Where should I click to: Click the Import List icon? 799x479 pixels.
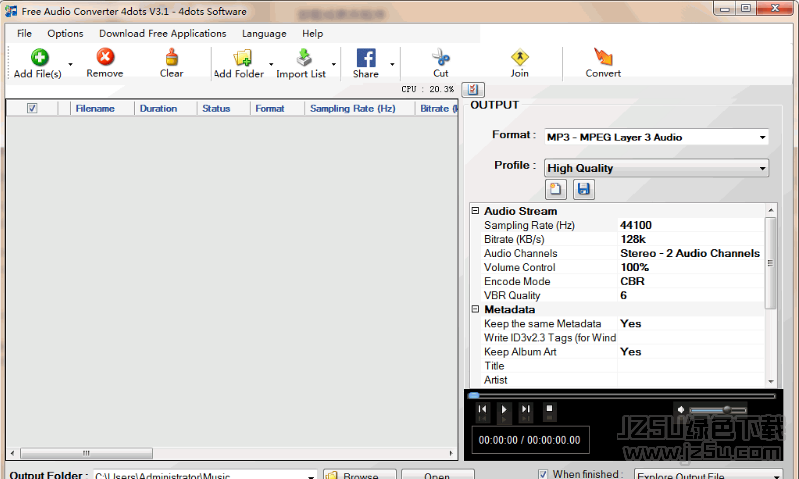(x=304, y=57)
